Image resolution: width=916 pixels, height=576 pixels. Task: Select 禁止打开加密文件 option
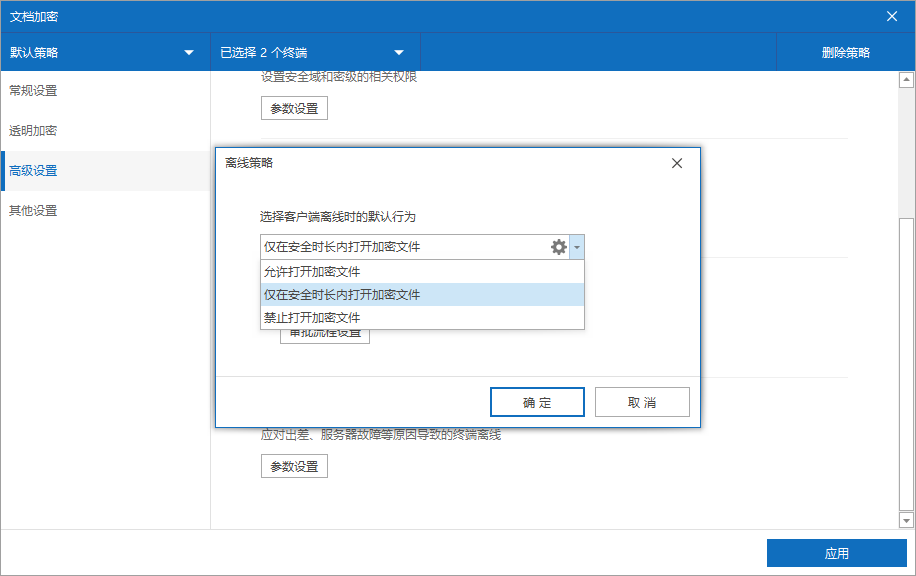tap(422, 318)
